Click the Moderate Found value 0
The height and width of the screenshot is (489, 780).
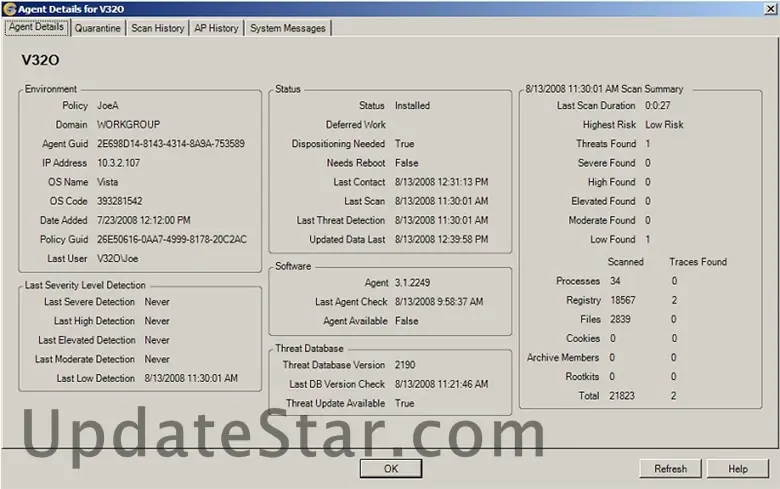[x=648, y=220]
